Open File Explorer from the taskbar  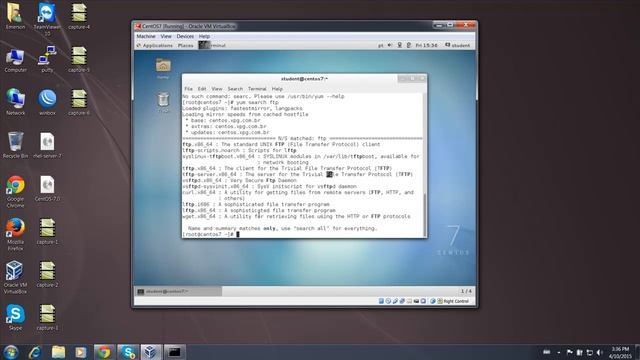(x=58, y=352)
